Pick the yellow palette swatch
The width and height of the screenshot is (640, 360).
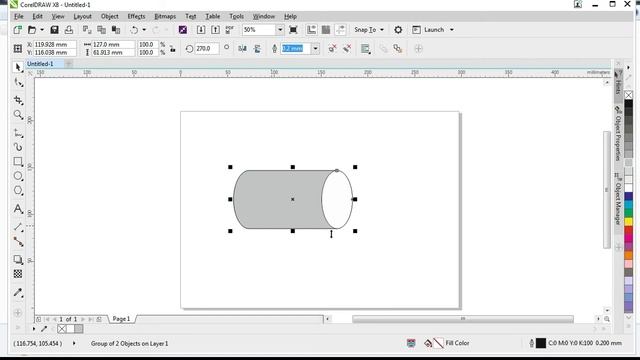tap(628, 222)
